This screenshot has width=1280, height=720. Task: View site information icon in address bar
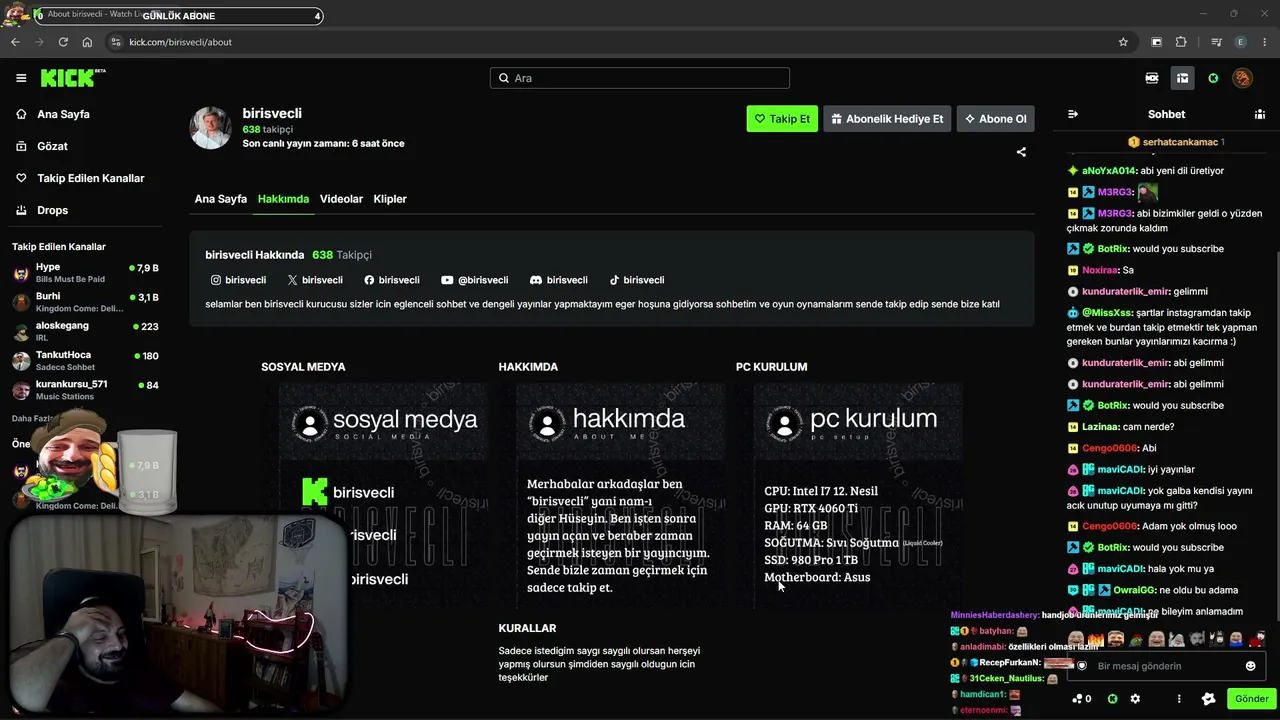[x=115, y=42]
